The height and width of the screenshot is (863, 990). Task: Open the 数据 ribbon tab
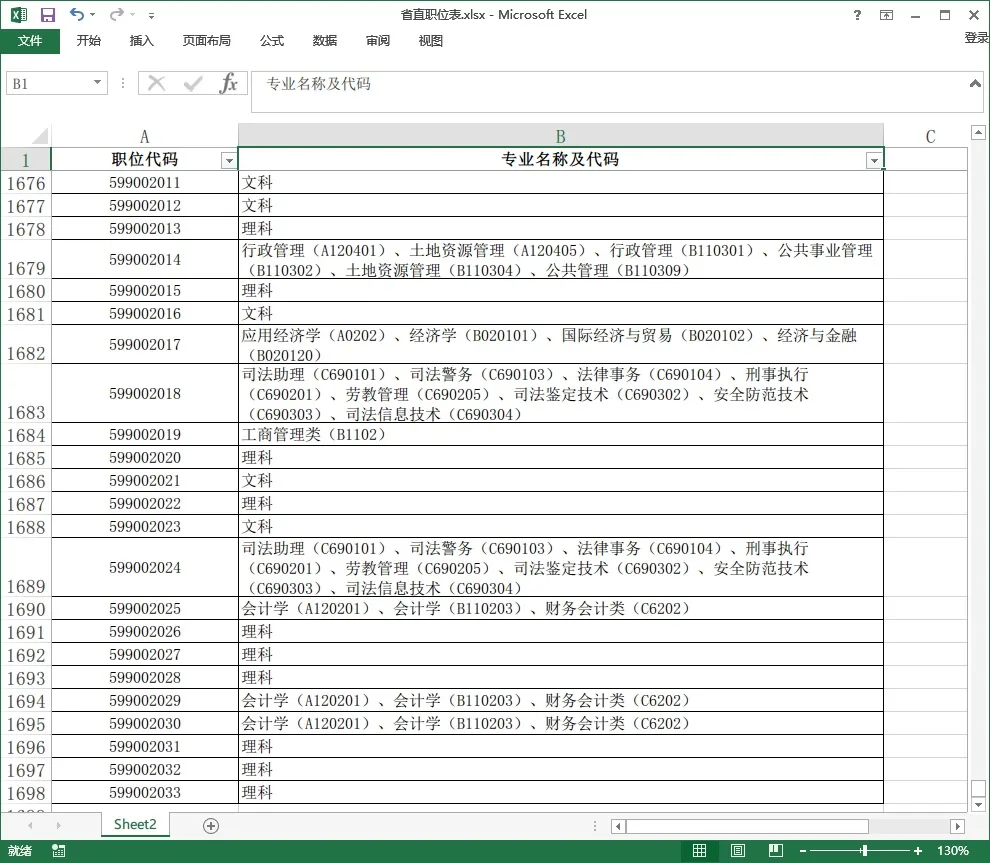(x=325, y=41)
